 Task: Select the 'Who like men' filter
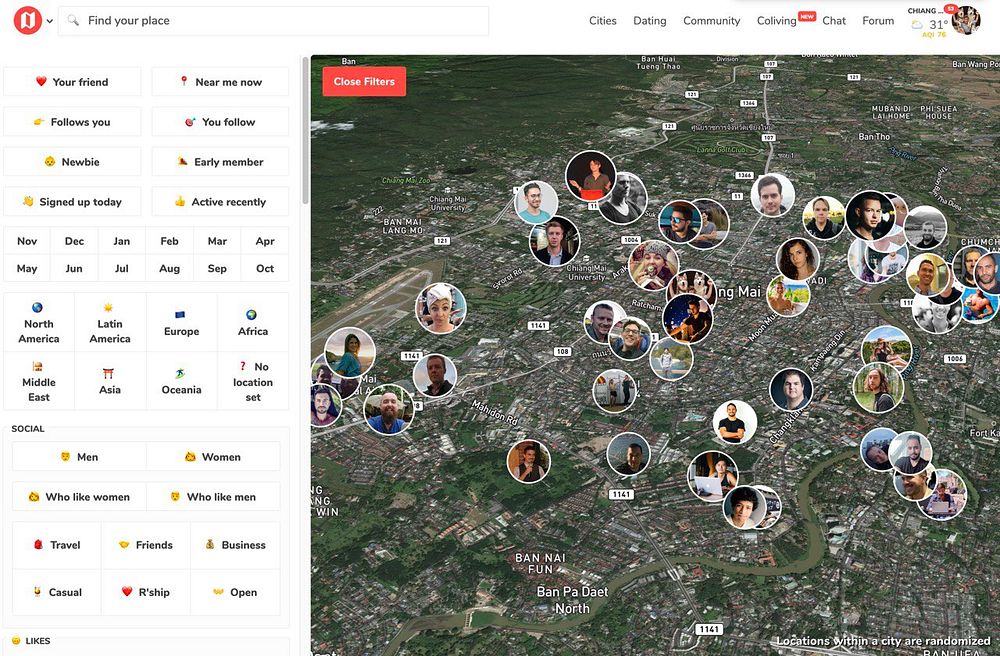(x=213, y=497)
